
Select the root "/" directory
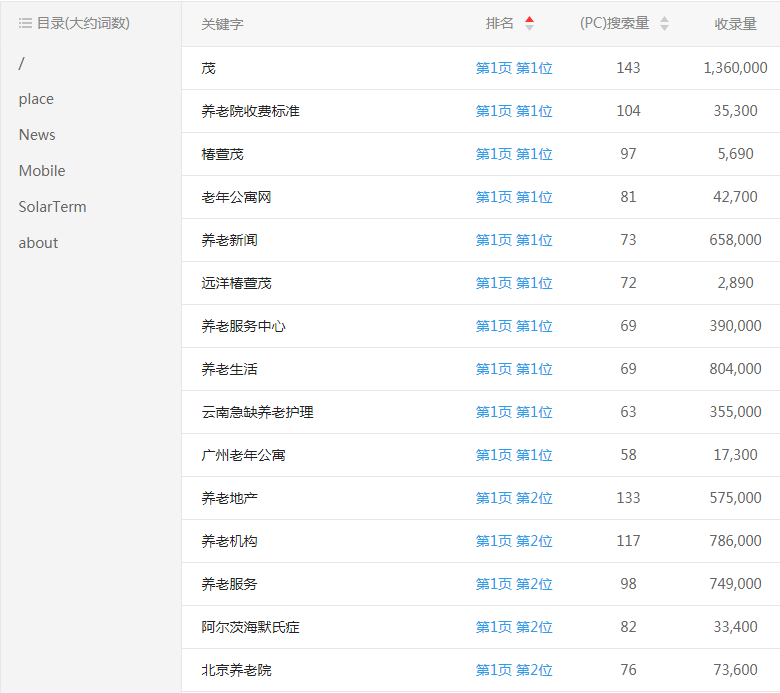[22, 63]
